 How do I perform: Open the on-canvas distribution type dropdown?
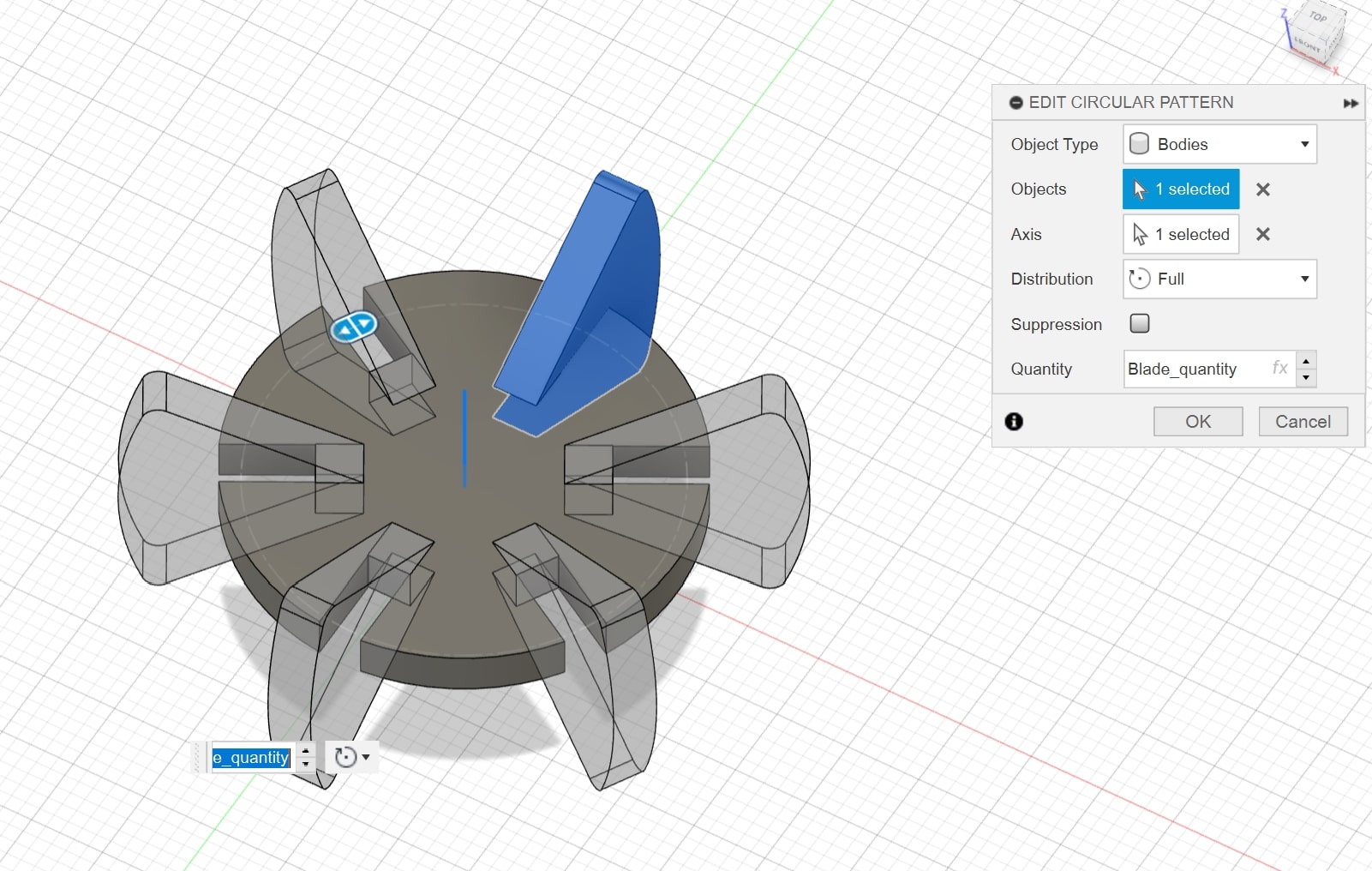(351, 757)
